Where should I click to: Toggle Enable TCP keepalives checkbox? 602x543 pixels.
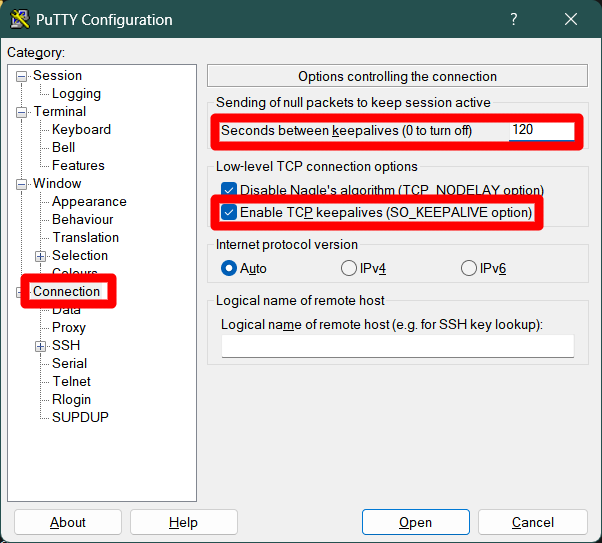pos(228,212)
